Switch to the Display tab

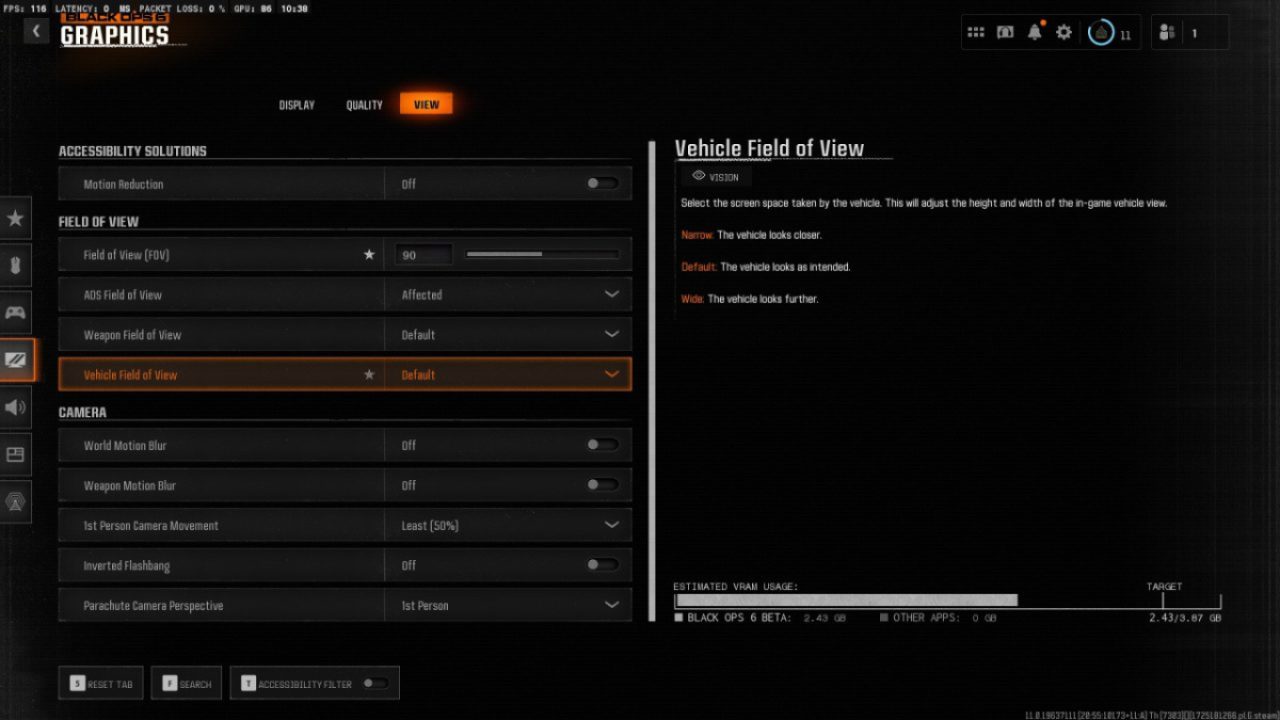point(296,105)
